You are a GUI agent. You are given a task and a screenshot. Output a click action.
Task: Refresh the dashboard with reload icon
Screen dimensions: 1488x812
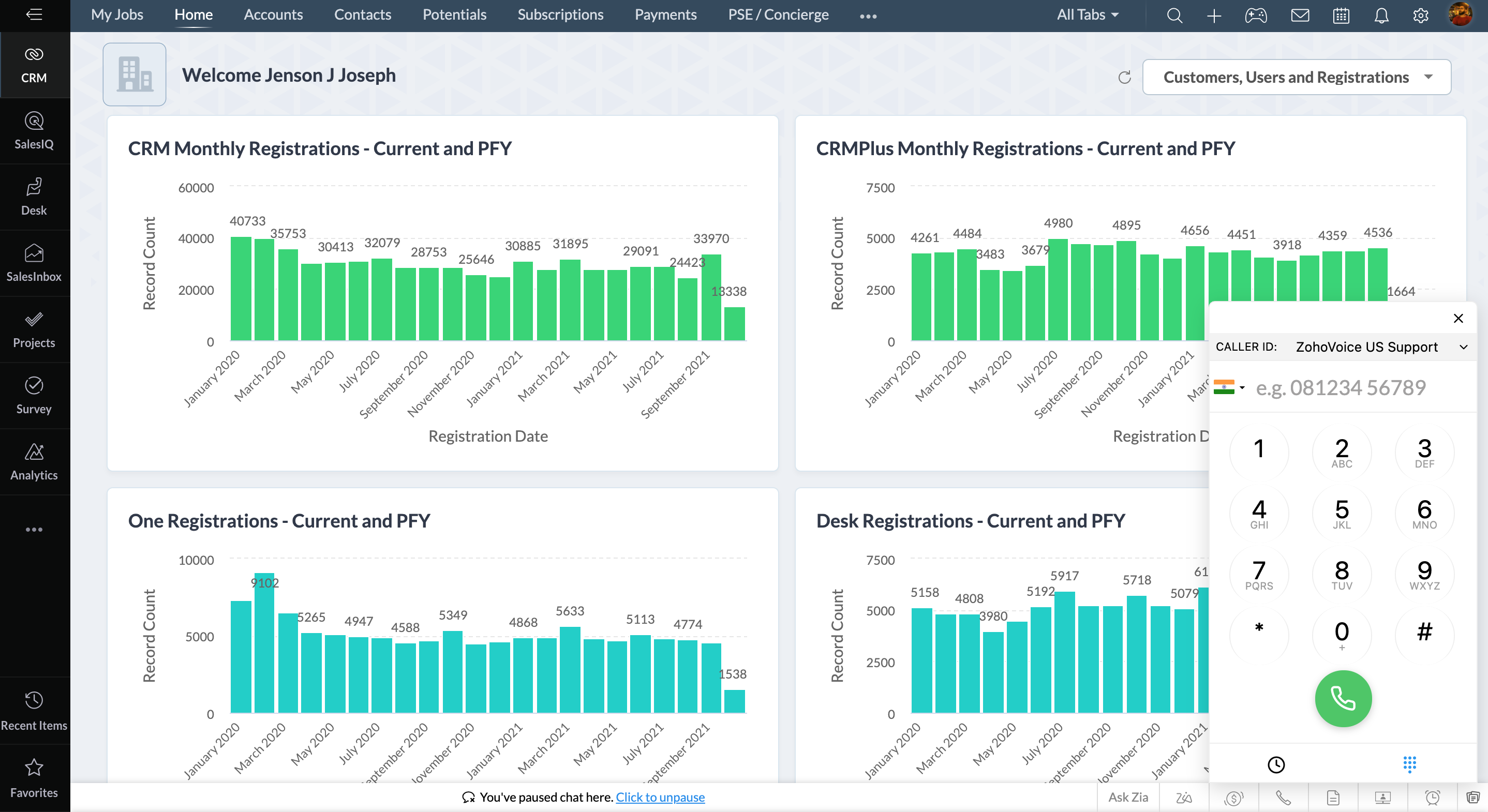(1124, 78)
